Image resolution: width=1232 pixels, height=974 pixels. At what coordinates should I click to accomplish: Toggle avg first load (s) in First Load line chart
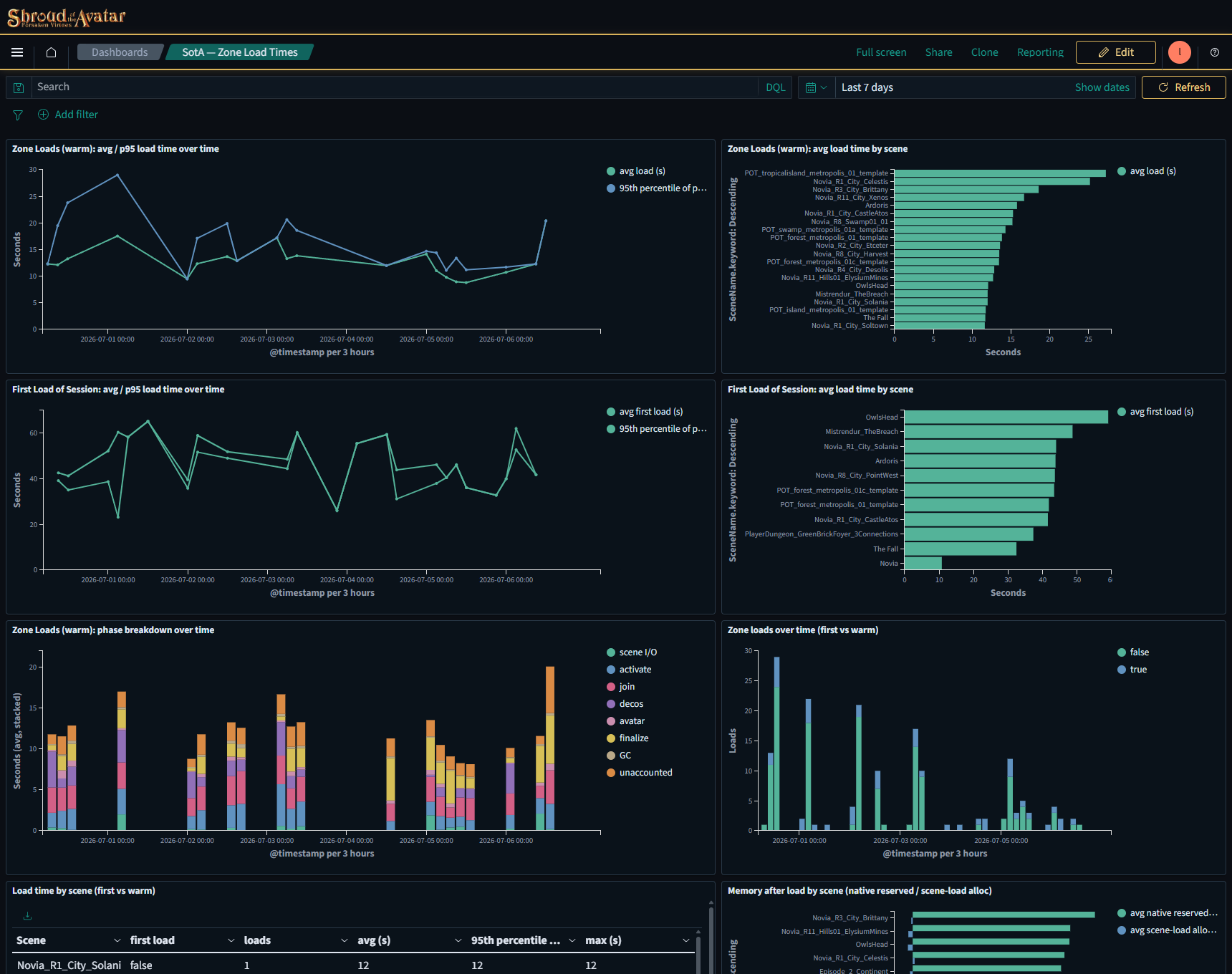coord(645,412)
